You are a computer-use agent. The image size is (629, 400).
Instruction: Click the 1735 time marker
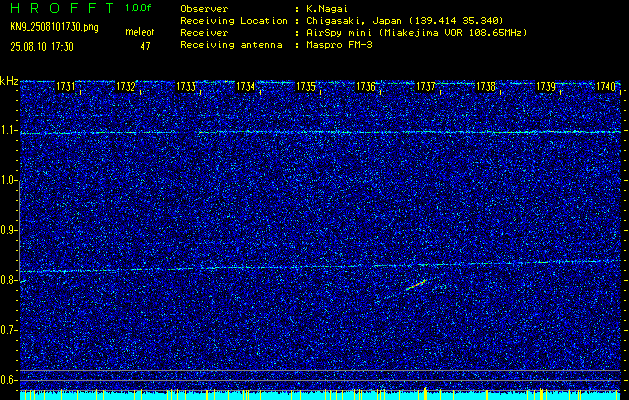click(306, 86)
